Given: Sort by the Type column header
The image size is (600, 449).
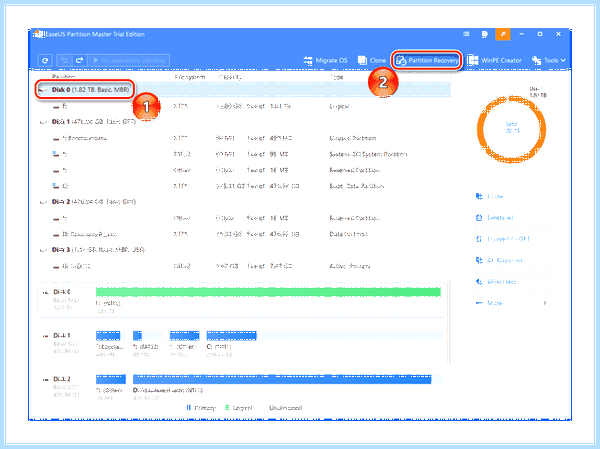Looking at the screenshot, I should coord(337,77).
